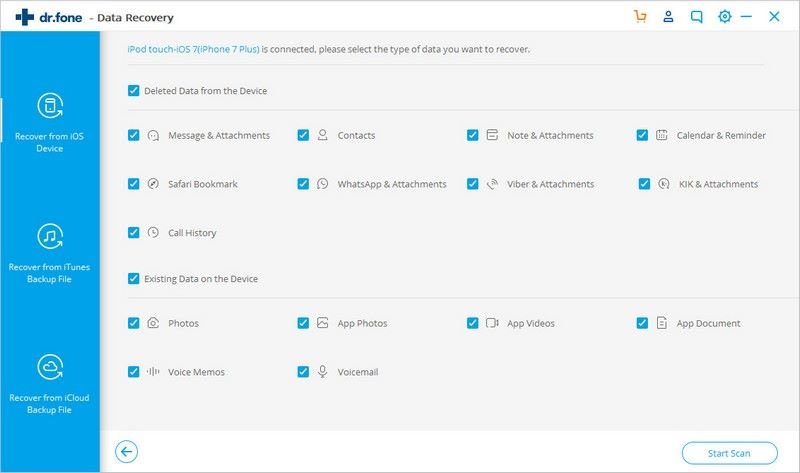Viewport: 800px width, 473px height.
Task: Click the Start Scan button
Action: tap(730, 453)
